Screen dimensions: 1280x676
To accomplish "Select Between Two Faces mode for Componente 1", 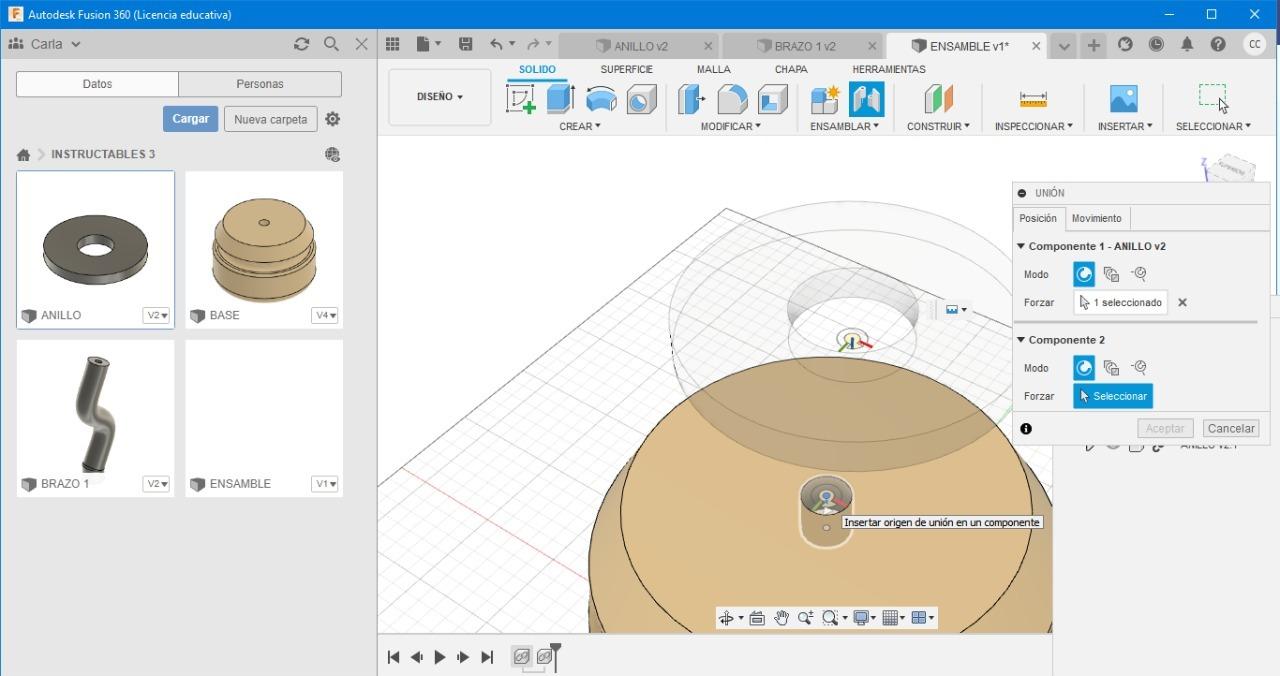I will pos(1111,274).
